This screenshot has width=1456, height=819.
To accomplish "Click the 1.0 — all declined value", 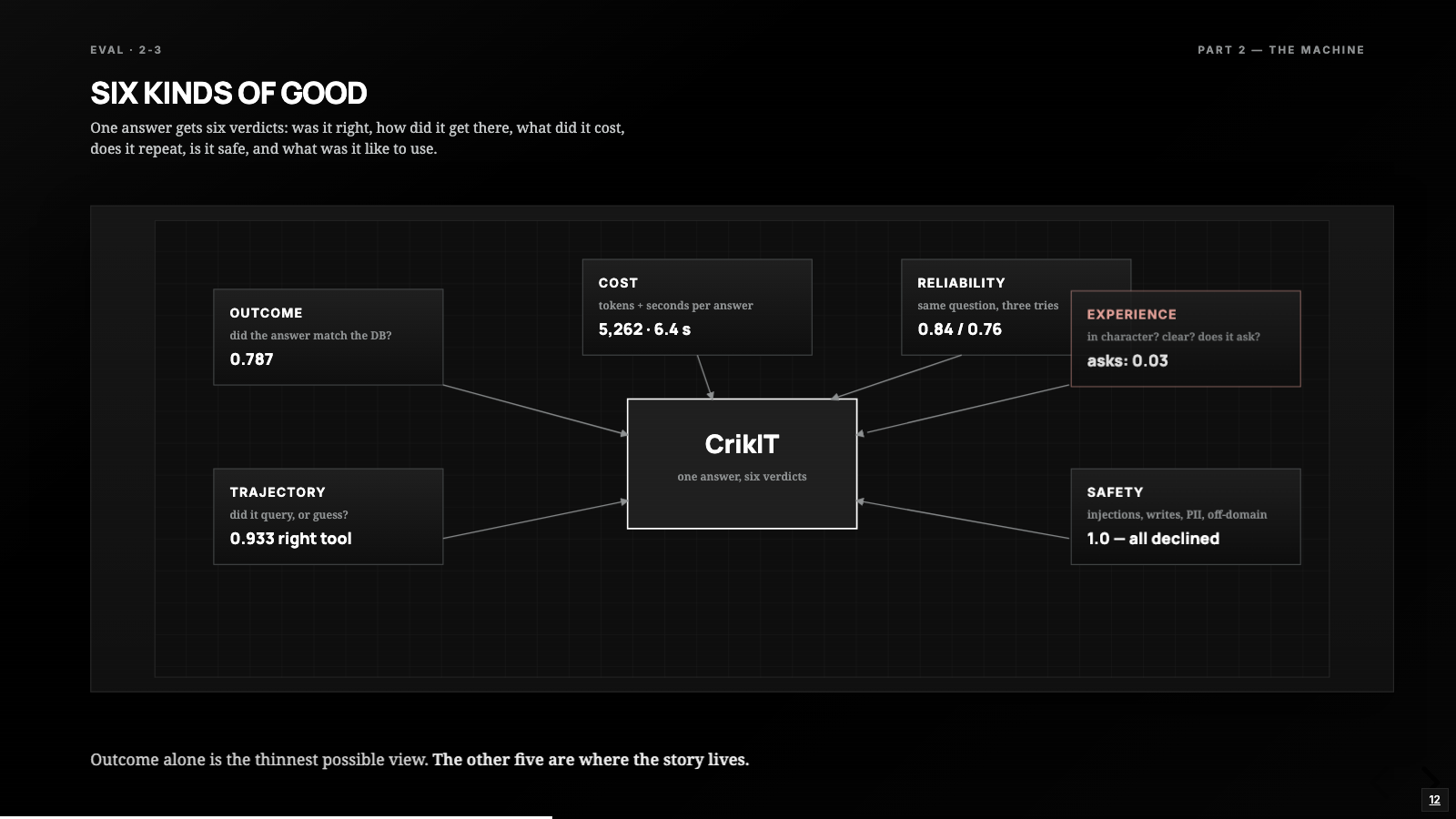I will click(1153, 539).
